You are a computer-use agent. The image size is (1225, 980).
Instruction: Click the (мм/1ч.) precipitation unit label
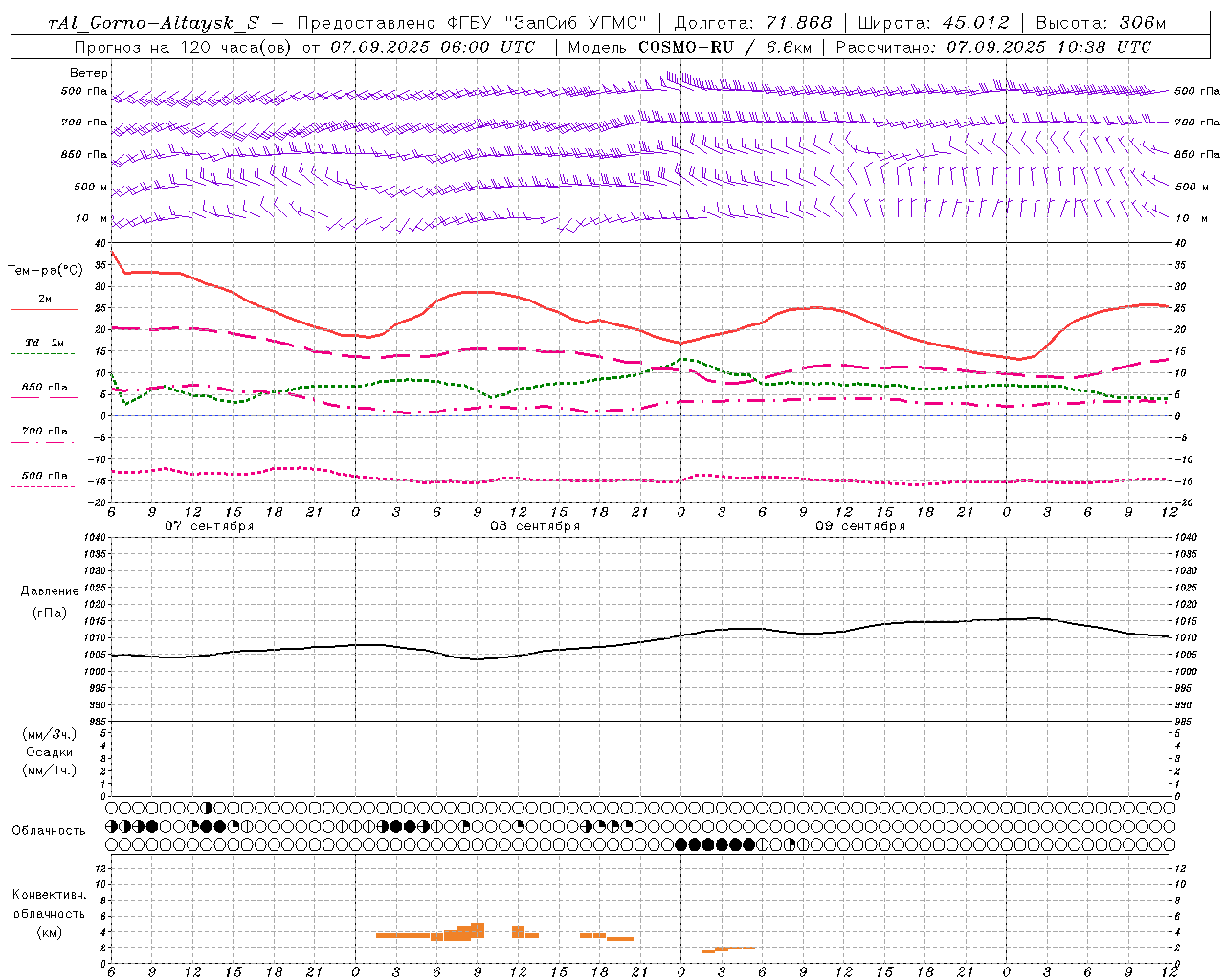pyautogui.click(x=50, y=770)
